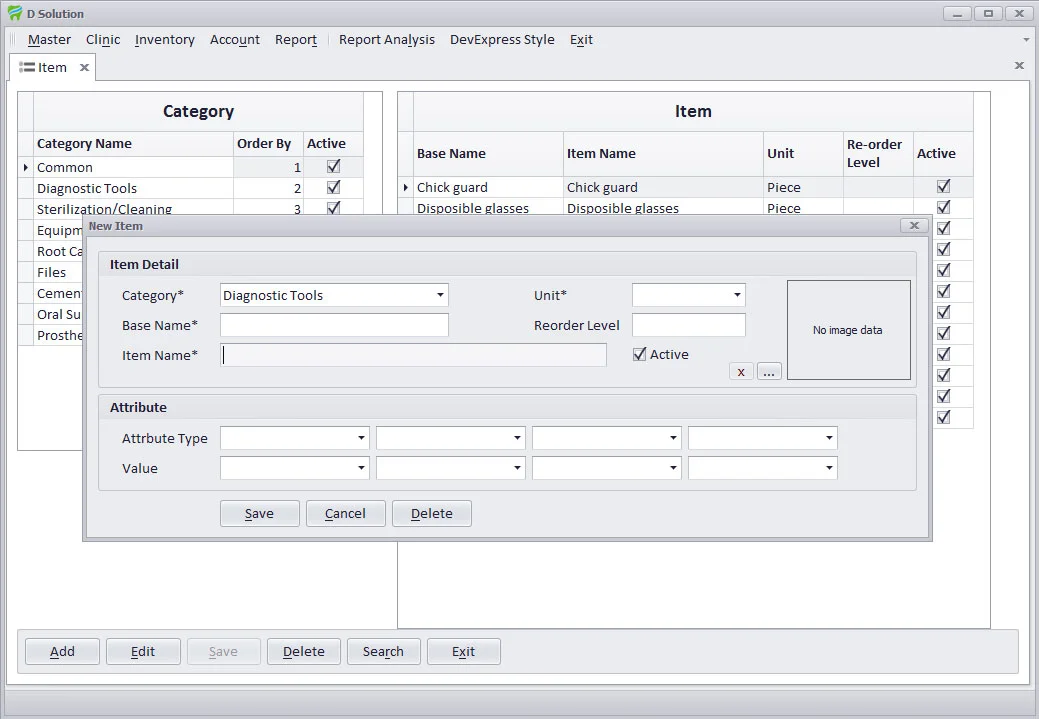Click the ellipsis button to browse for an image
Screen dimensions: 1039x719
(769, 372)
